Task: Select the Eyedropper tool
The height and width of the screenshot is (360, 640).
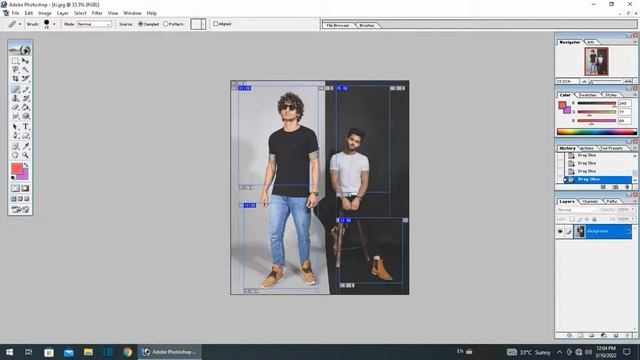Action: click(x=25, y=146)
